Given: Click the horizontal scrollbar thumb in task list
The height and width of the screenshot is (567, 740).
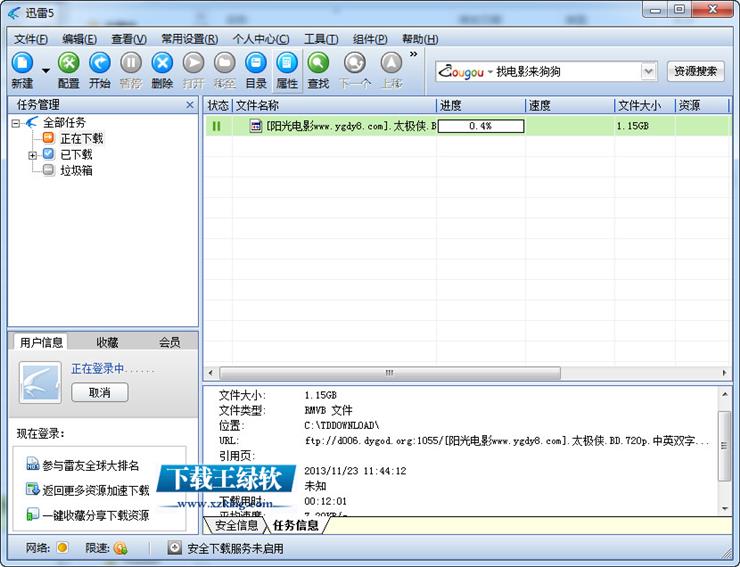Looking at the screenshot, I should [x=390, y=373].
